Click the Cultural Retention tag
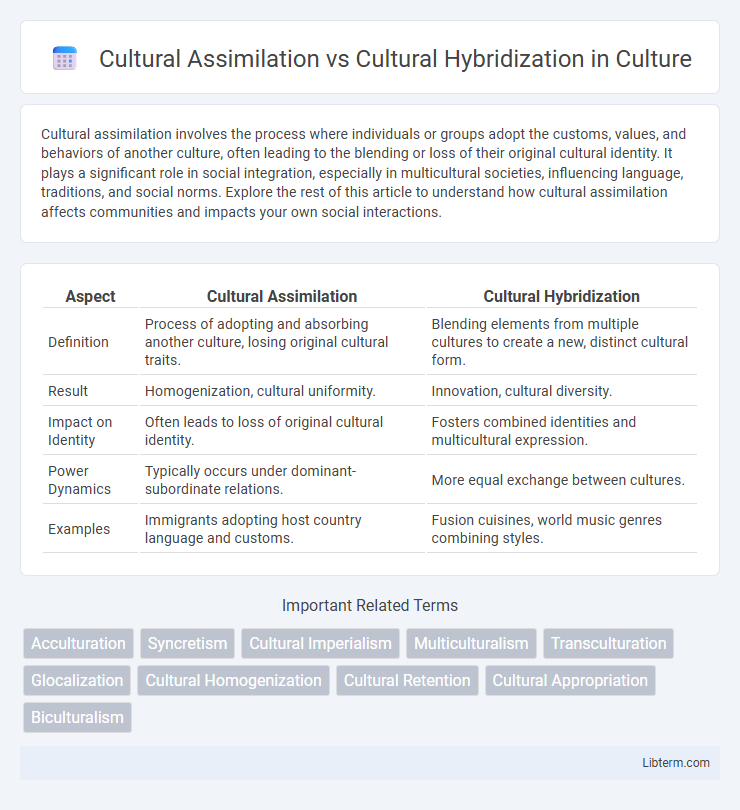Image resolution: width=740 pixels, height=810 pixels. point(407,680)
